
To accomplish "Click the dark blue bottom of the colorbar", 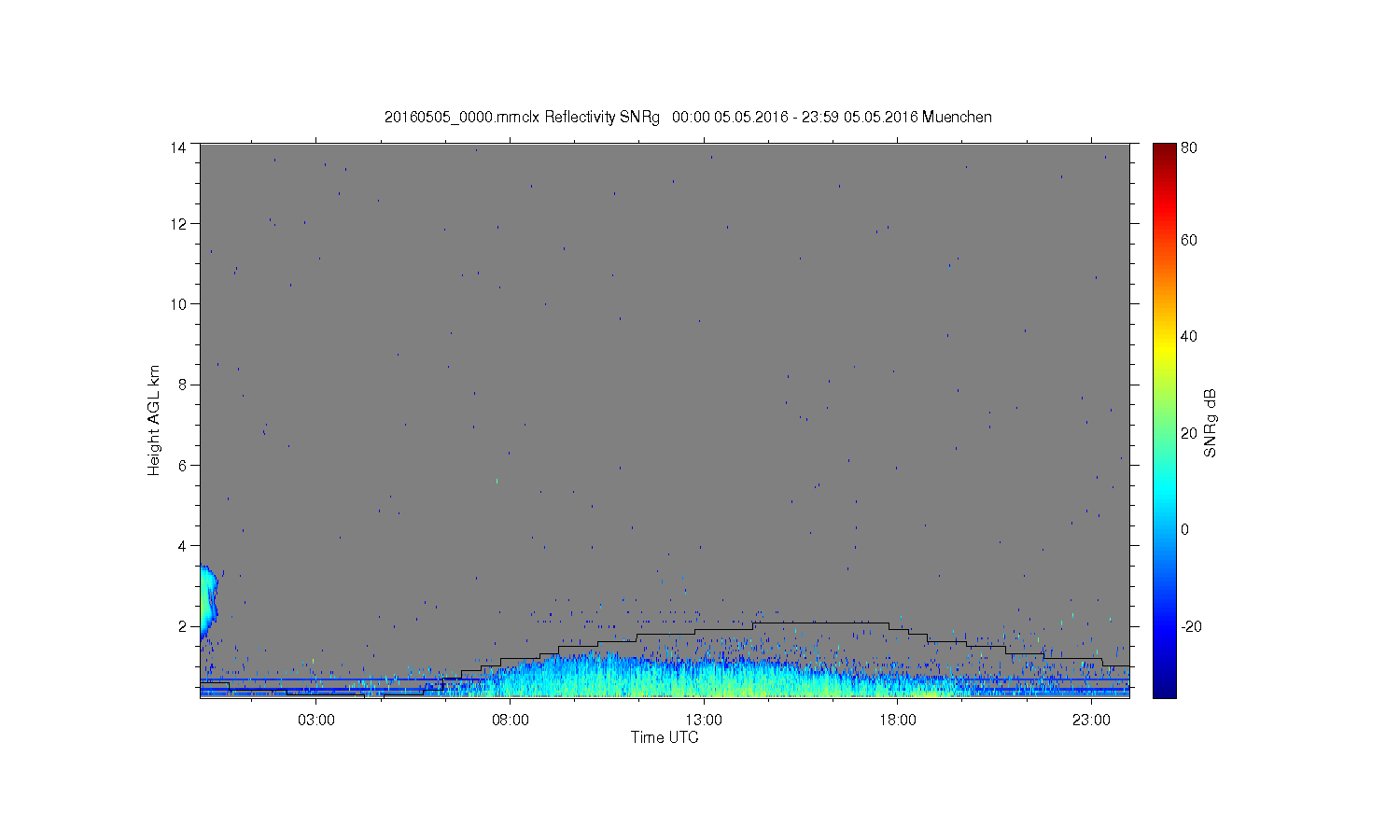I will pos(1164,689).
